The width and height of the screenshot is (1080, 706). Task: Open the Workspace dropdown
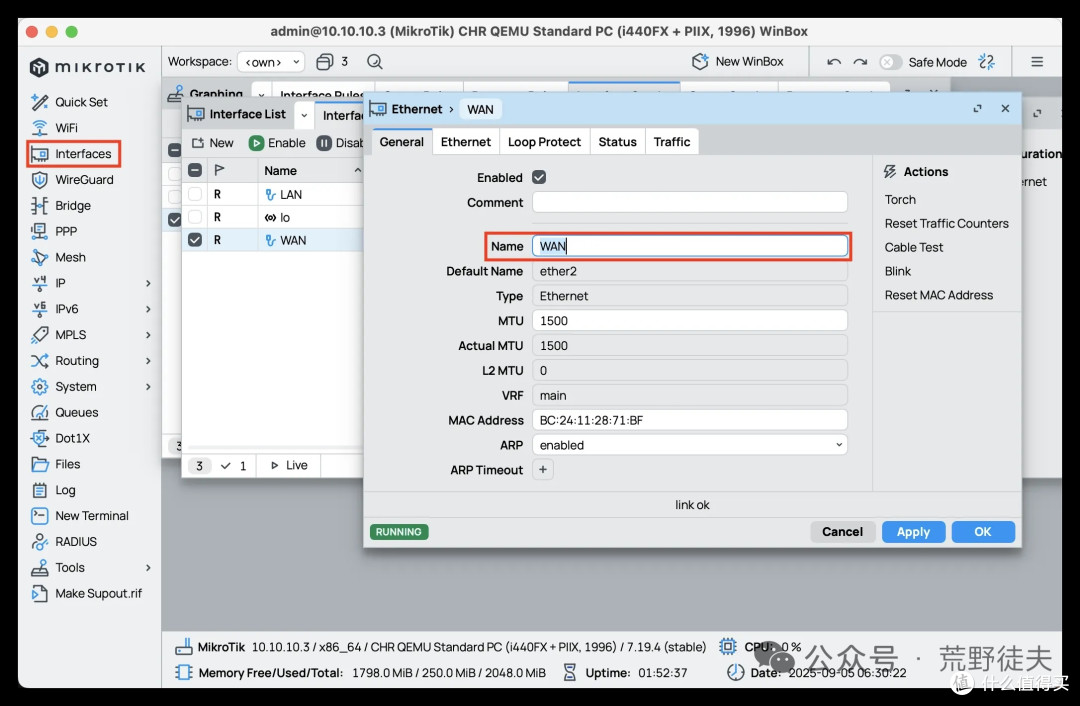click(x=271, y=62)
